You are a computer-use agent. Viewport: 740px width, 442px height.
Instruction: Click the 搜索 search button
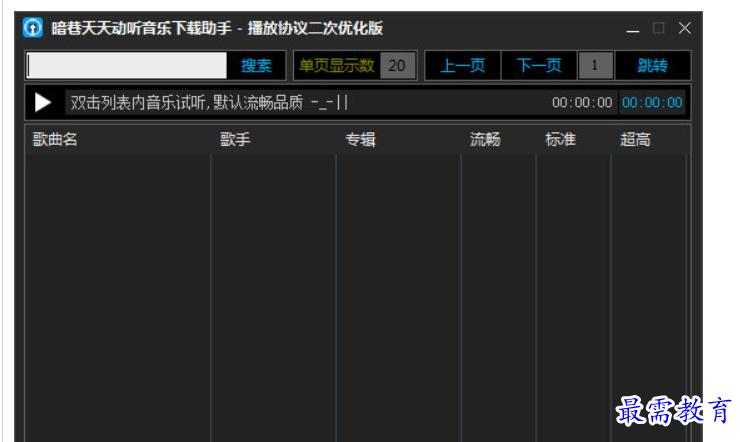tap(256, 65)
